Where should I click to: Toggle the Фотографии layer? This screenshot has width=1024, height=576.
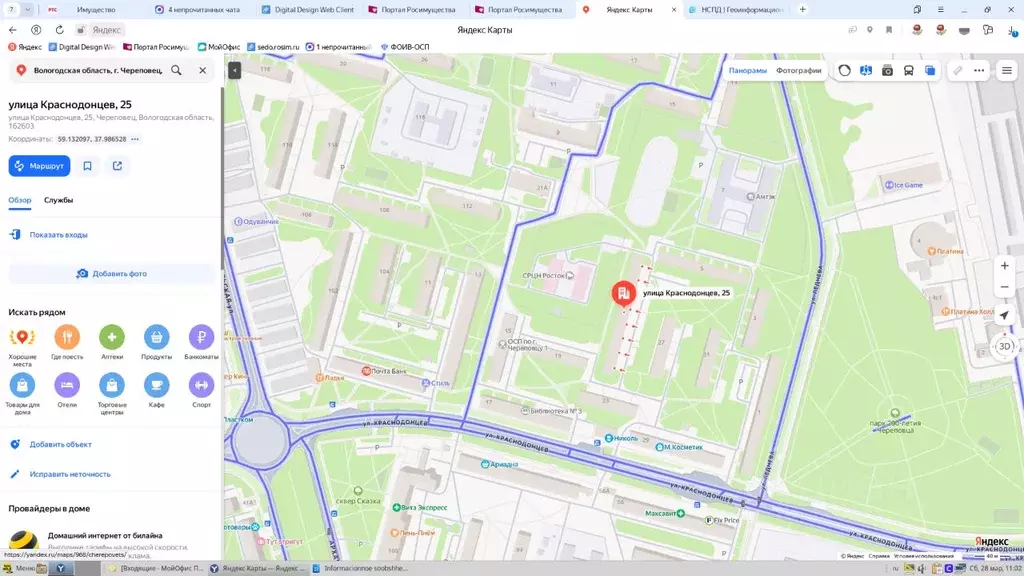(798, 71)
